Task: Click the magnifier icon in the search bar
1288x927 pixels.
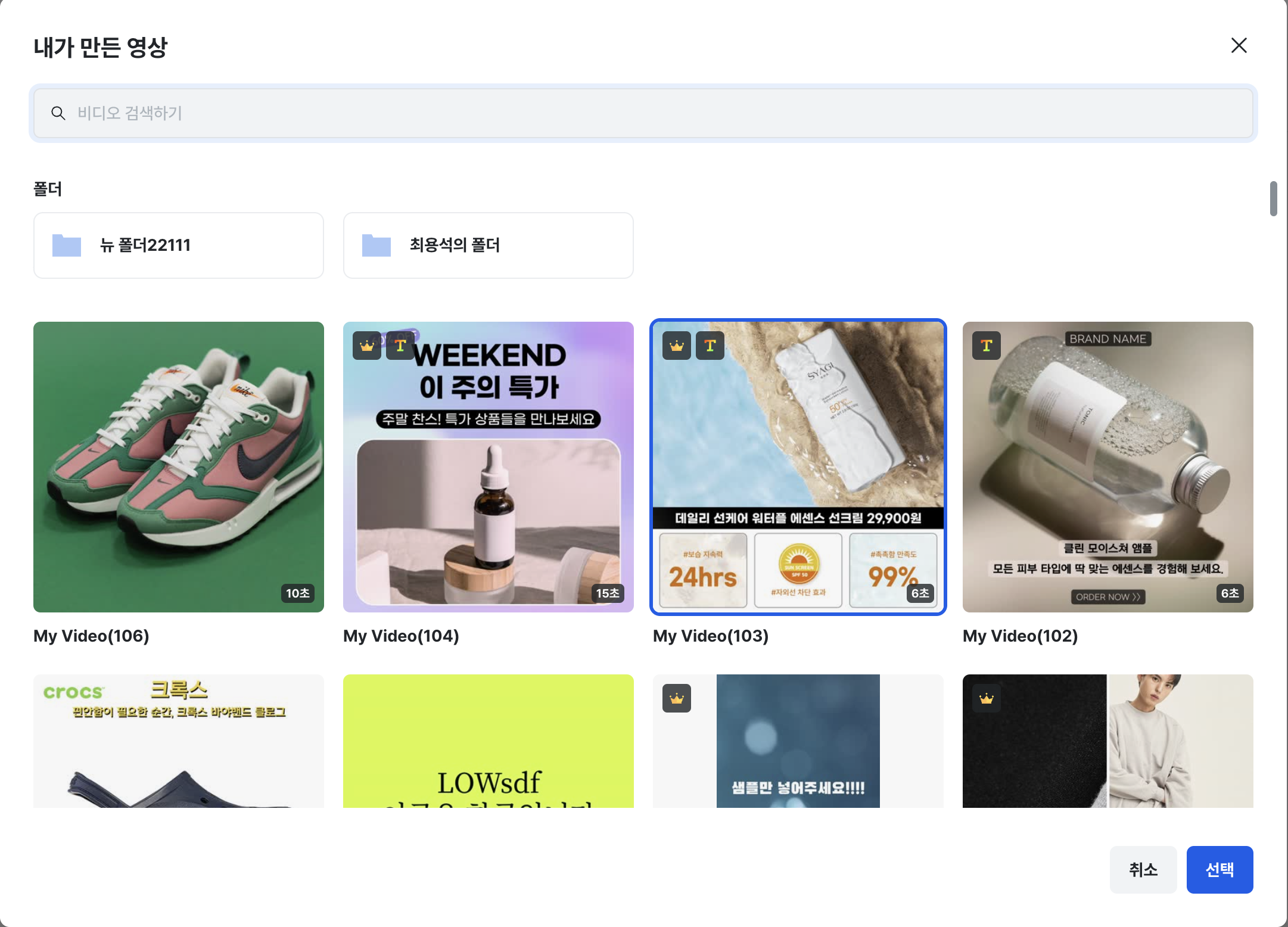Action: [x=58, y=113]
